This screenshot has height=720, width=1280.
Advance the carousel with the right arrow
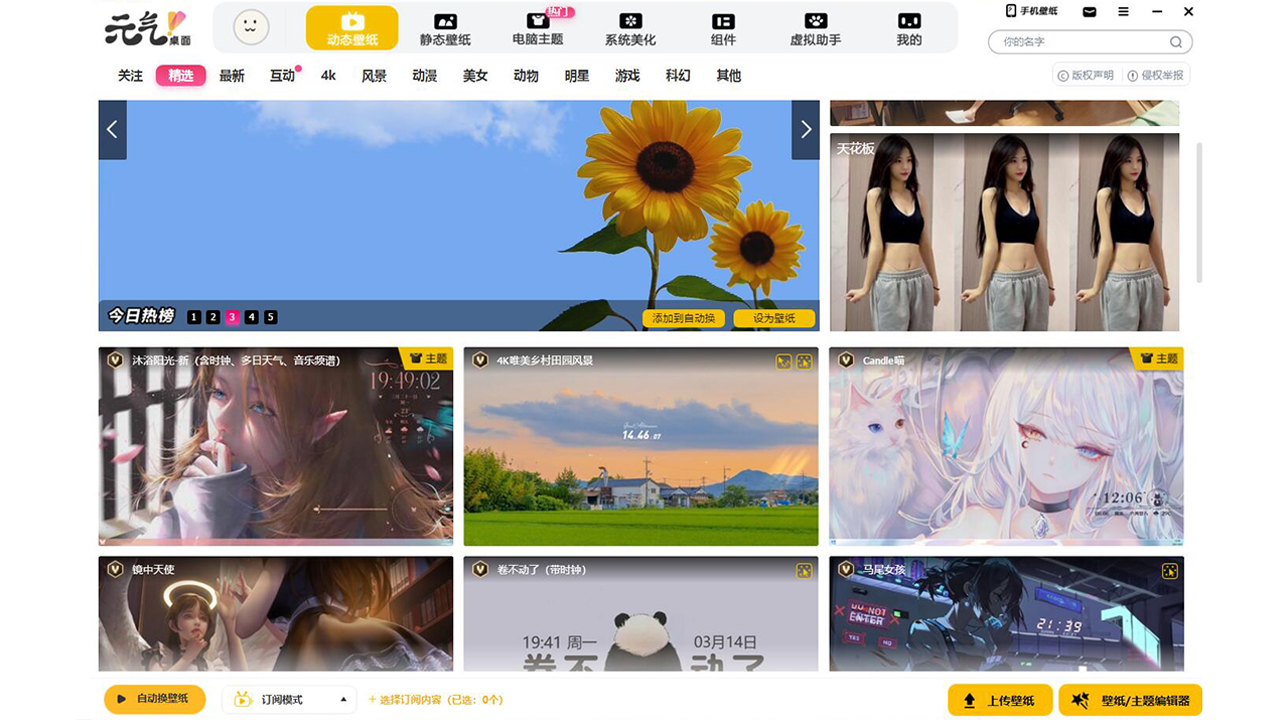tap(805, 129)
